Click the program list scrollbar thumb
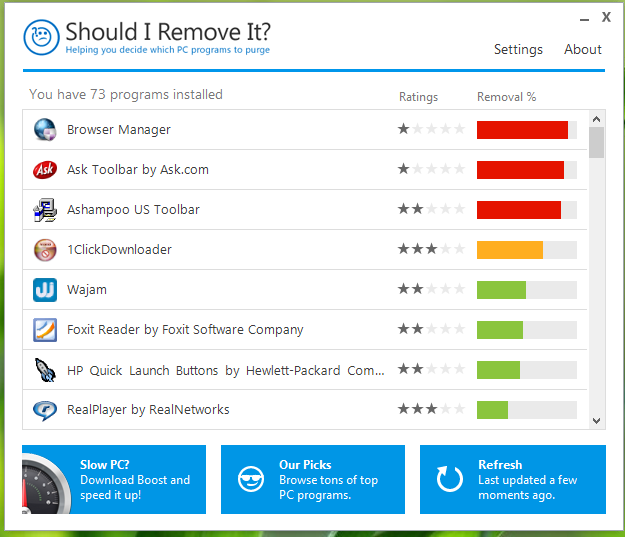This screenshot has height=537, width=625. click(x=596, y=143)
